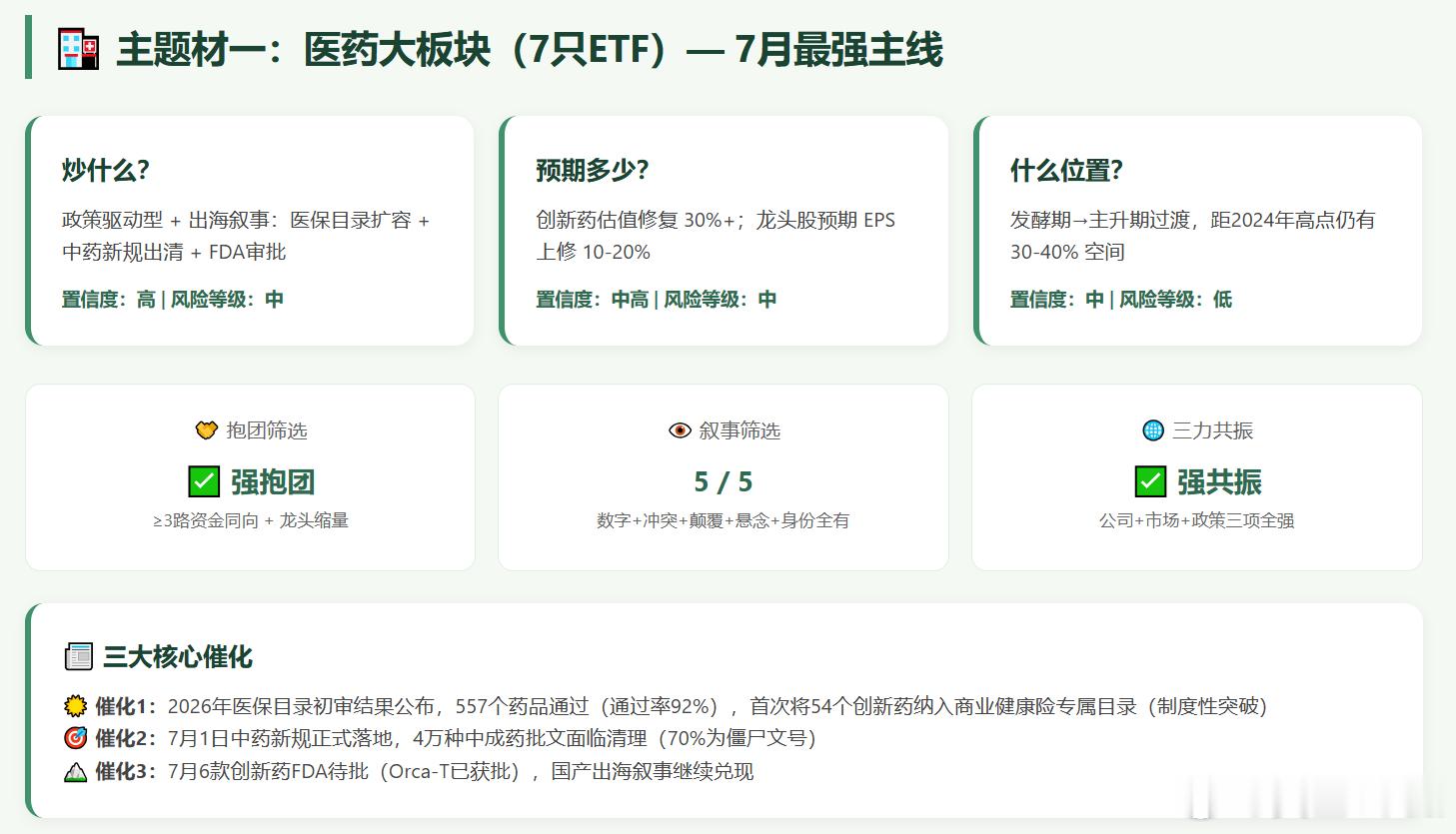Viewport: 1456px width, 834px height.
Task: Click the 强抱团 result text
Action: point(273,481)
